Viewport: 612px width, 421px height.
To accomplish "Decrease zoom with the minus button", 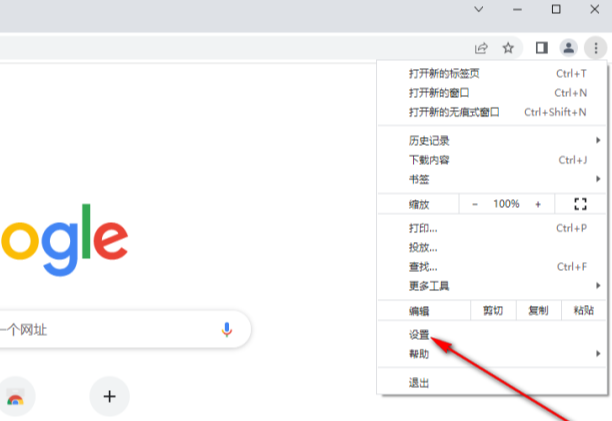I will pos(475,204).
